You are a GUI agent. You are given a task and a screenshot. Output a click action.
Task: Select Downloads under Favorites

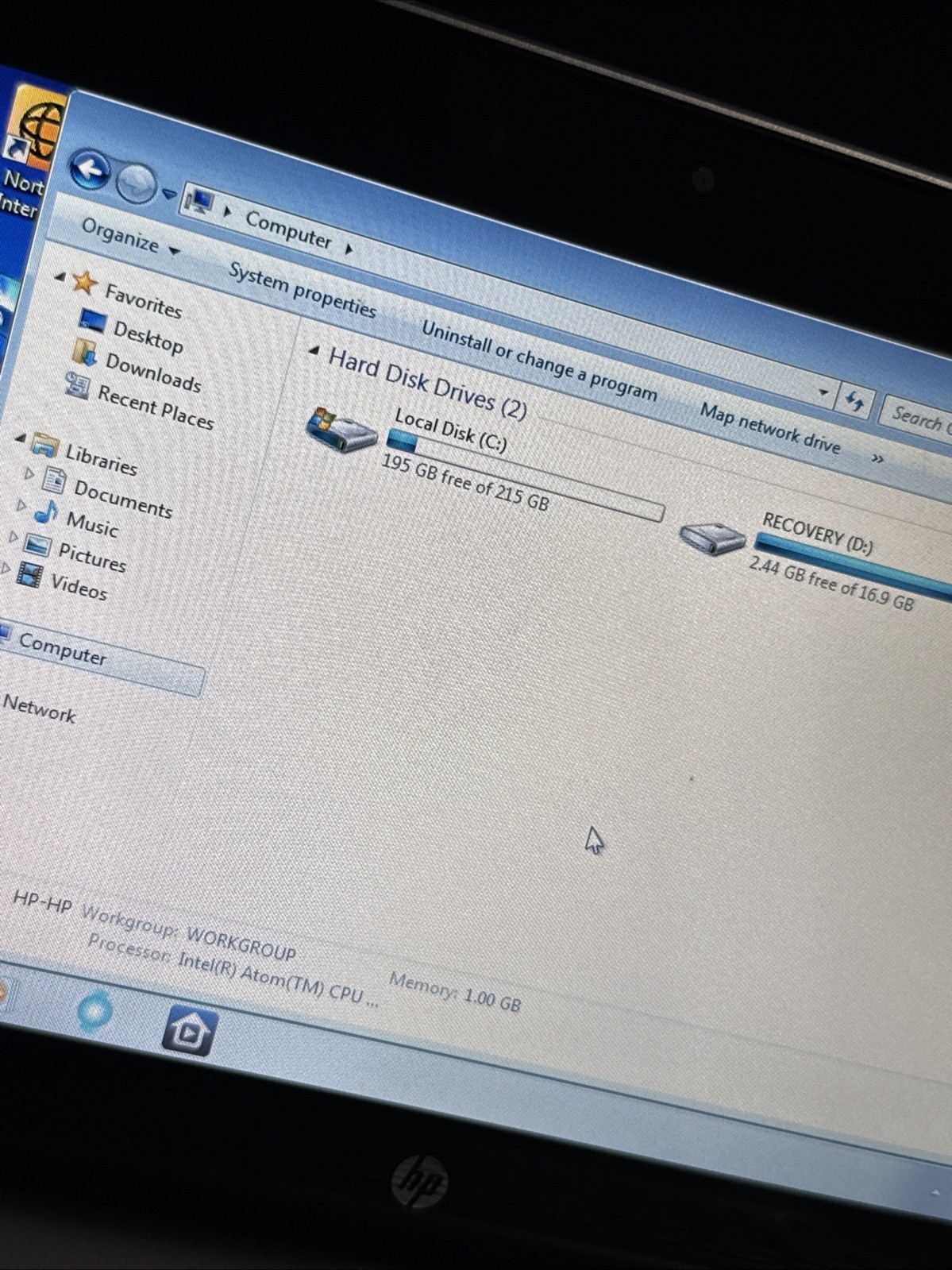click(x=153, y=373)
